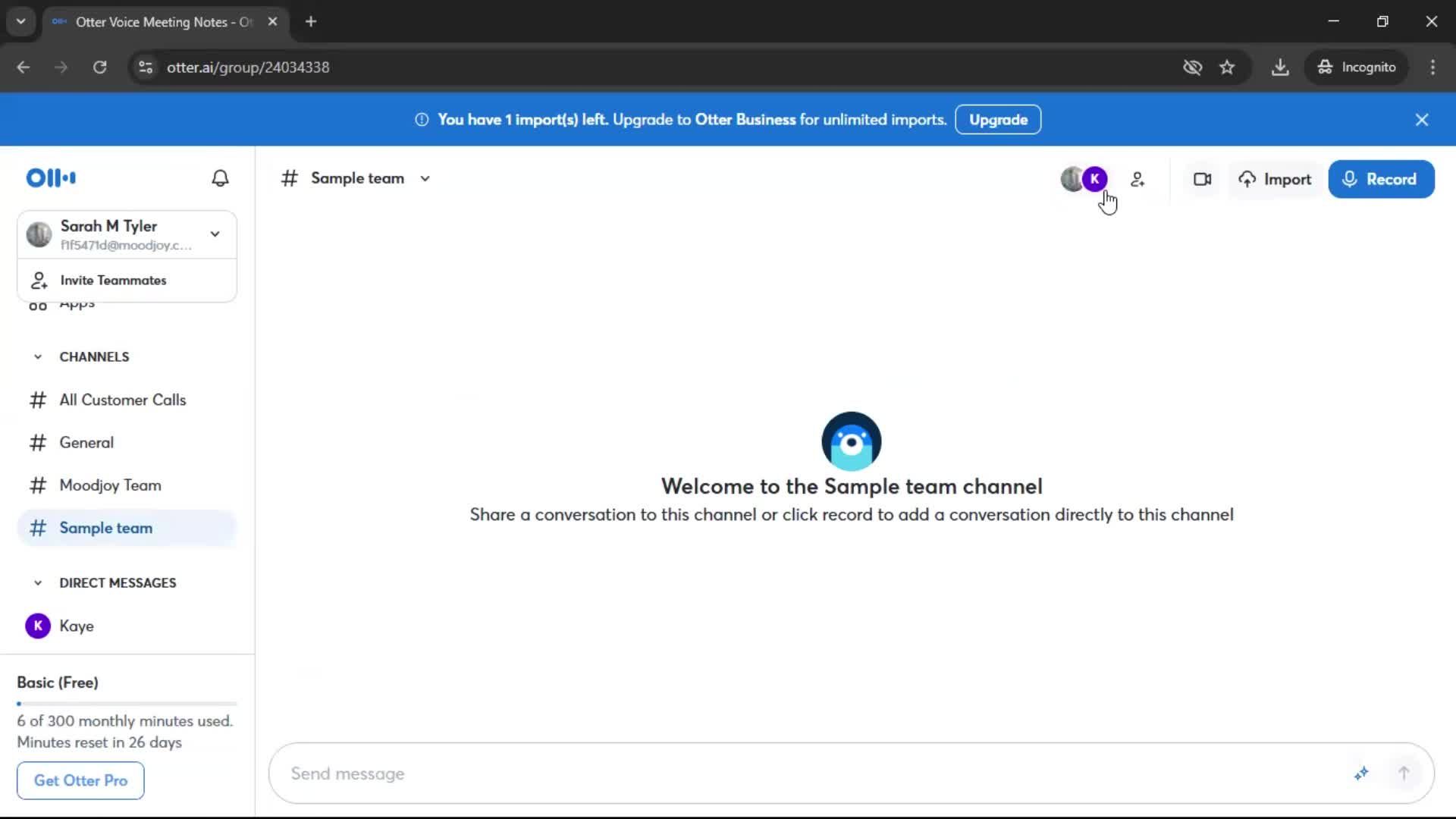Open Sarah M Tyler account dropdown
This screenshot has height=819, width=1456.
127,234
